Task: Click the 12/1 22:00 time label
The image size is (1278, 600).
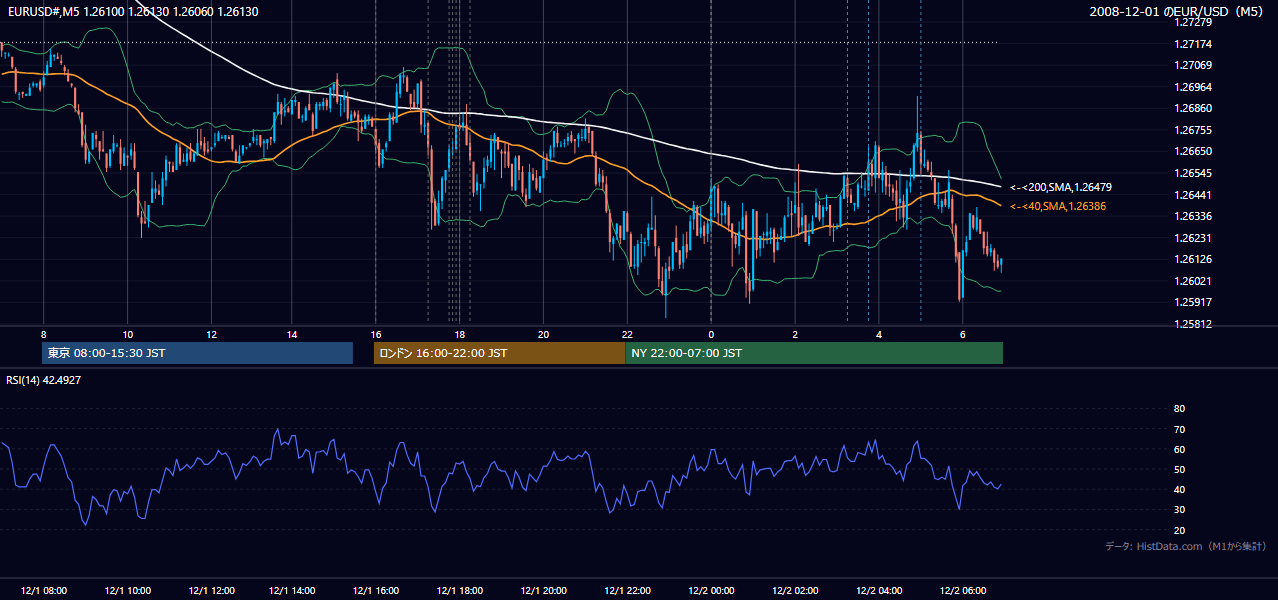Action: click(627, 591)
